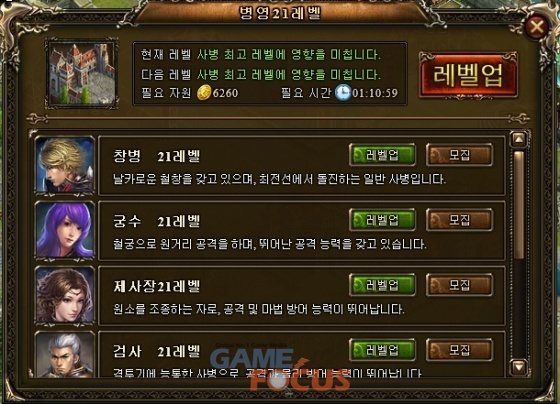Image resolution: width=560 pixels, height=404 pixels.
Task: Click the priest (제사장) portrait icon
Action: click(65, 296)
